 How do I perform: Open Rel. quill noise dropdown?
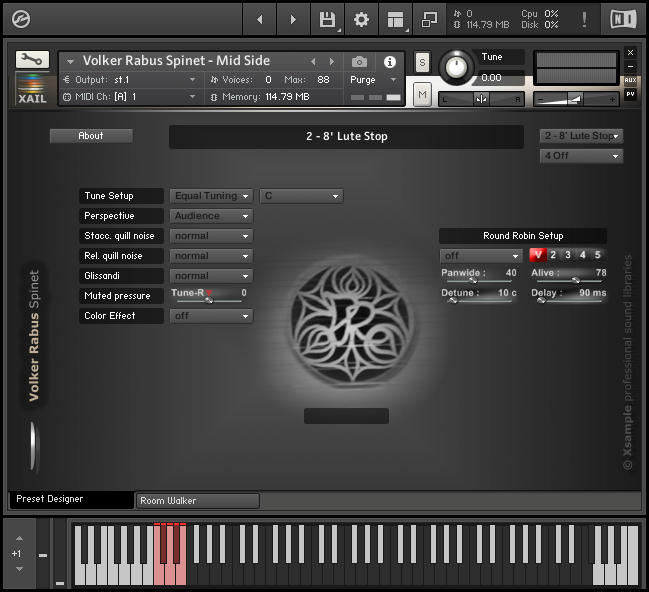pos(211,256)
